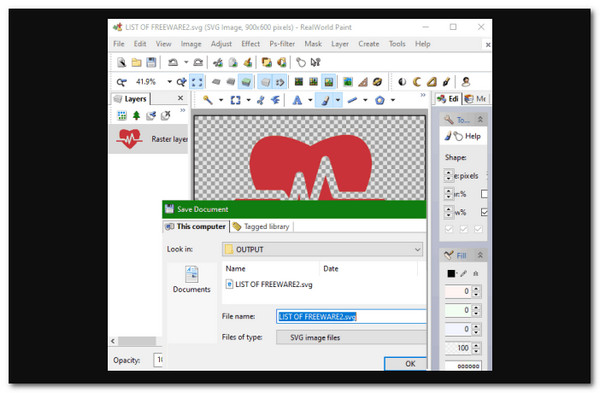Select the This computer tab
The height and width of the screenshot is (393, 600).
[196, 227]
